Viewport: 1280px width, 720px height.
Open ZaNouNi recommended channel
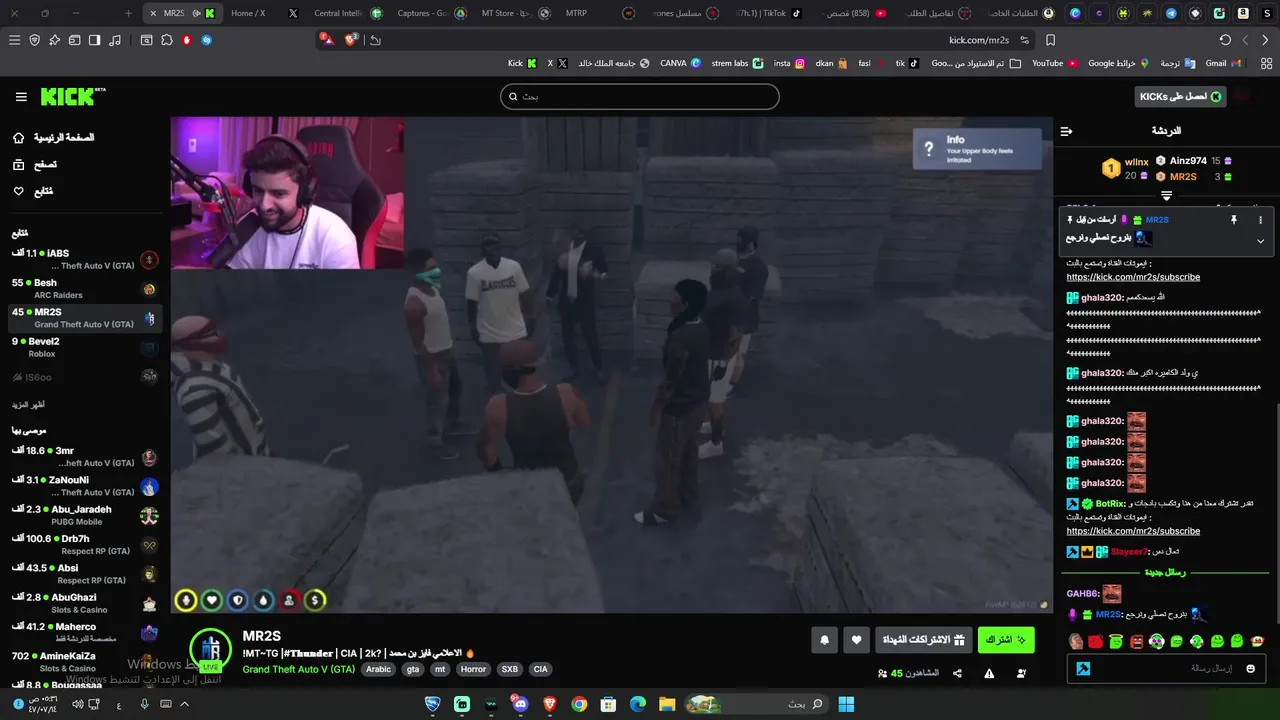pyautogui.click(x=84, y=486)
